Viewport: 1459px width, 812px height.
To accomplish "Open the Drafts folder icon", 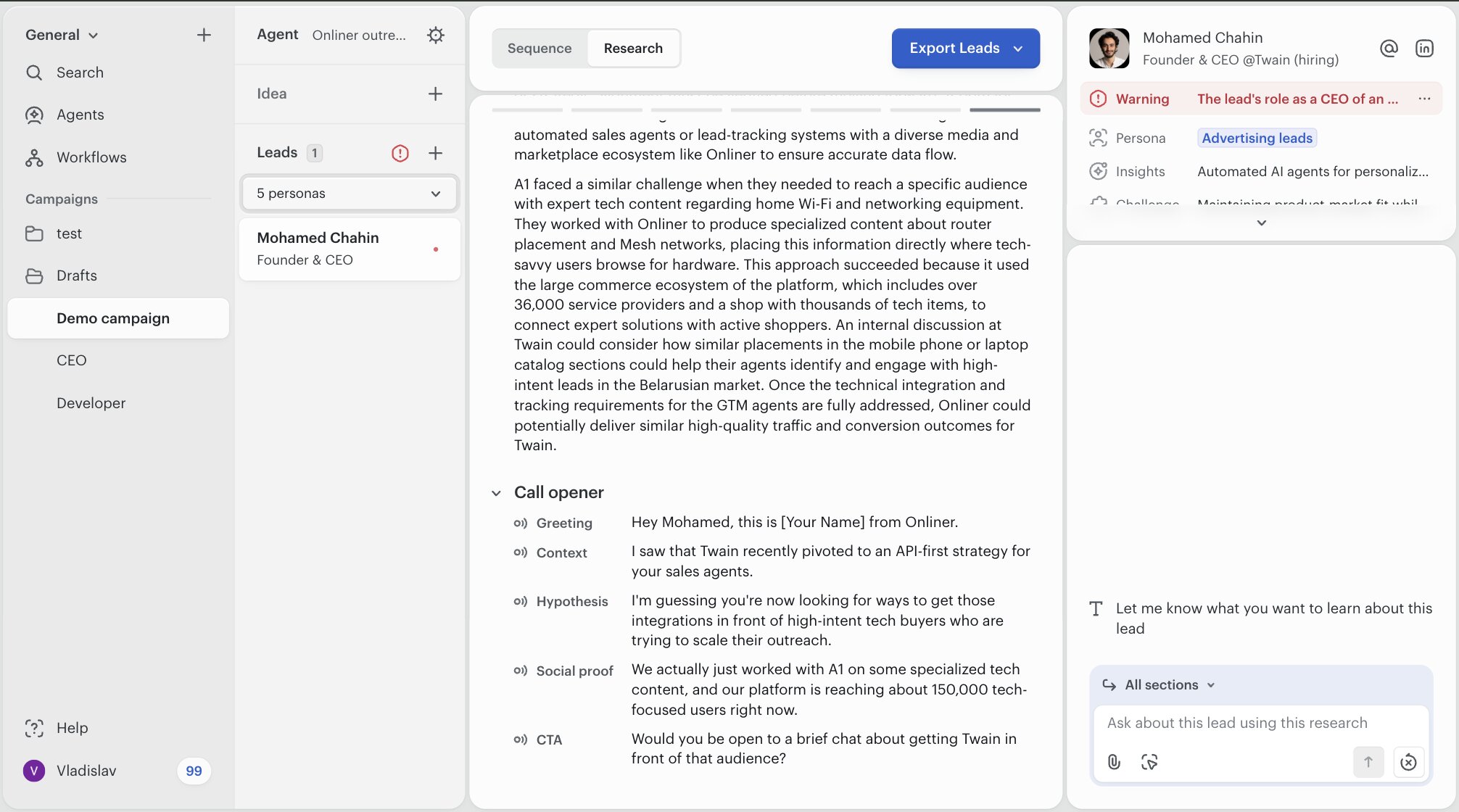I will (34, 275).
